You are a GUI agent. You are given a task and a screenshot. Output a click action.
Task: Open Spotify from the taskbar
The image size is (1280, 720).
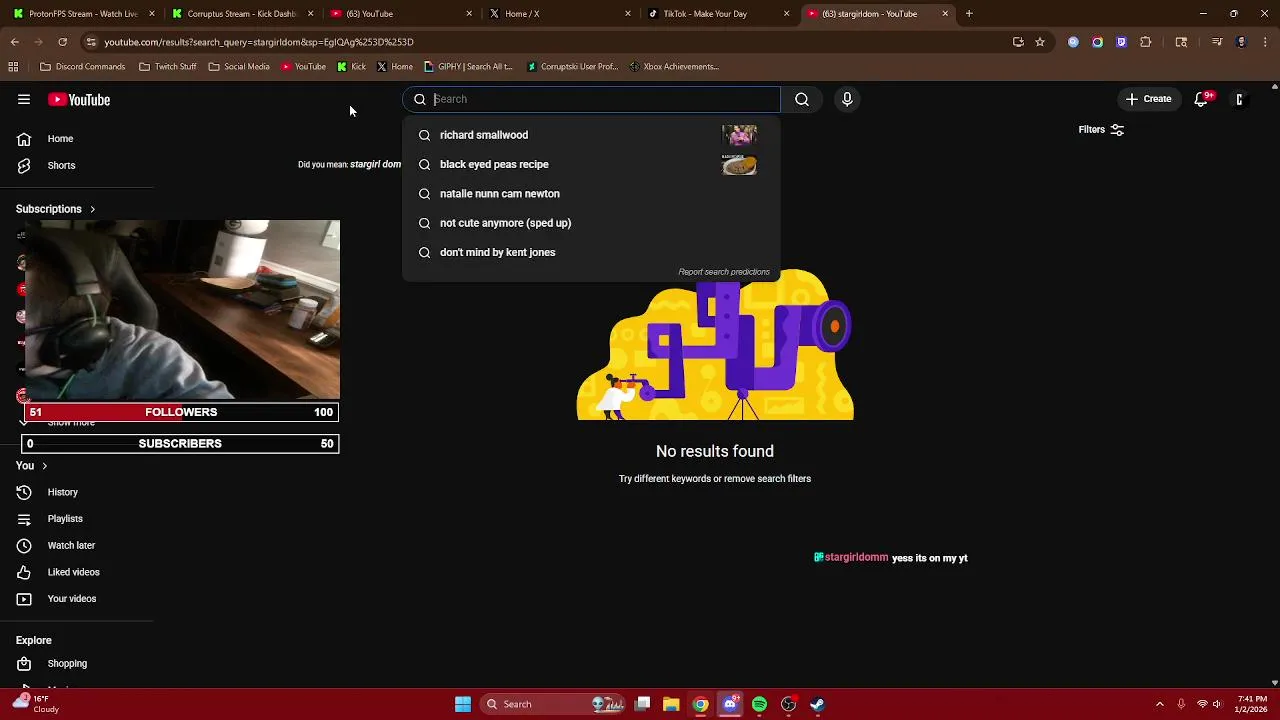click(759, 704)
